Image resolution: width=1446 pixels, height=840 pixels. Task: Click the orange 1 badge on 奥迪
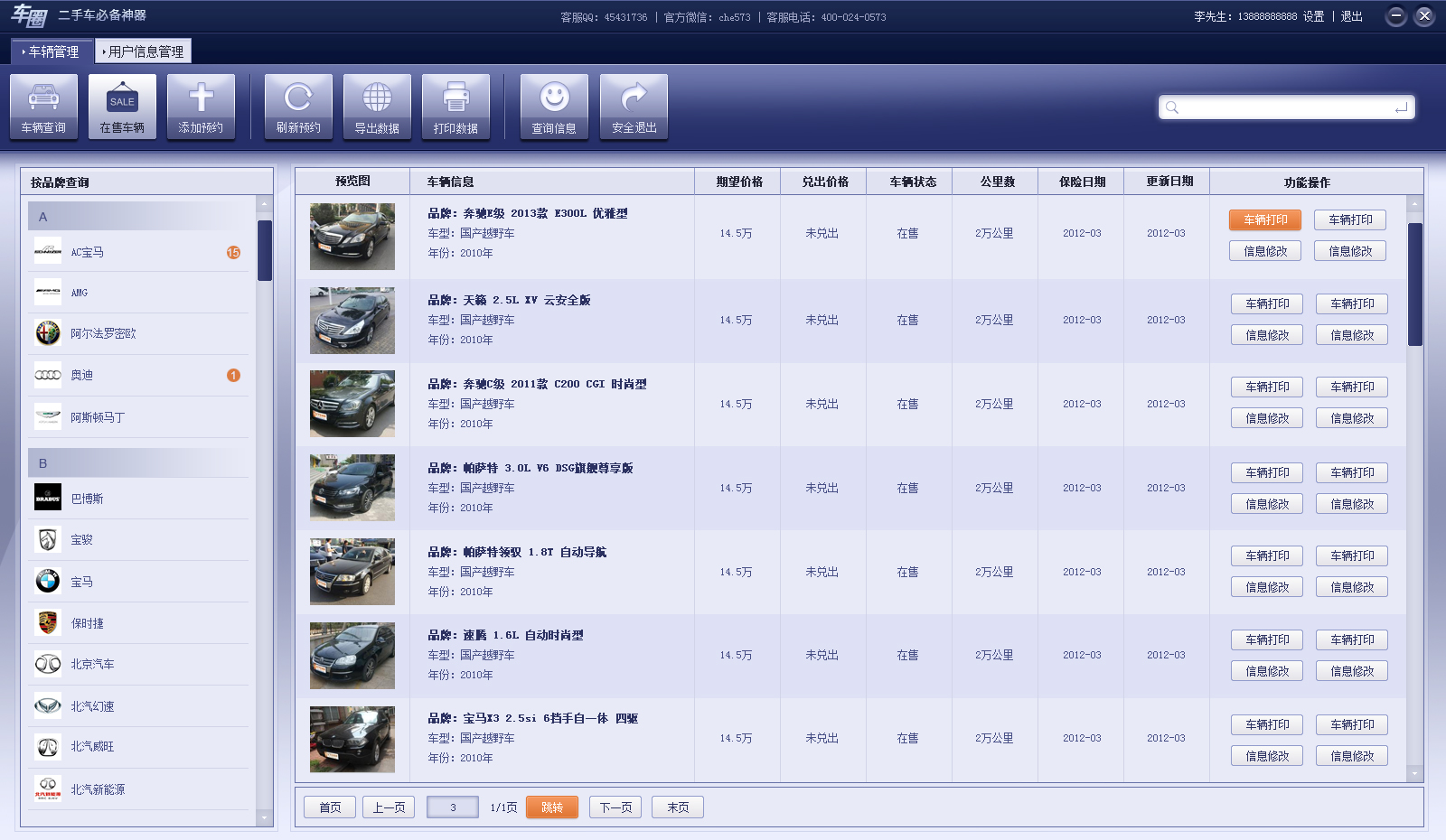coord(233,375)
